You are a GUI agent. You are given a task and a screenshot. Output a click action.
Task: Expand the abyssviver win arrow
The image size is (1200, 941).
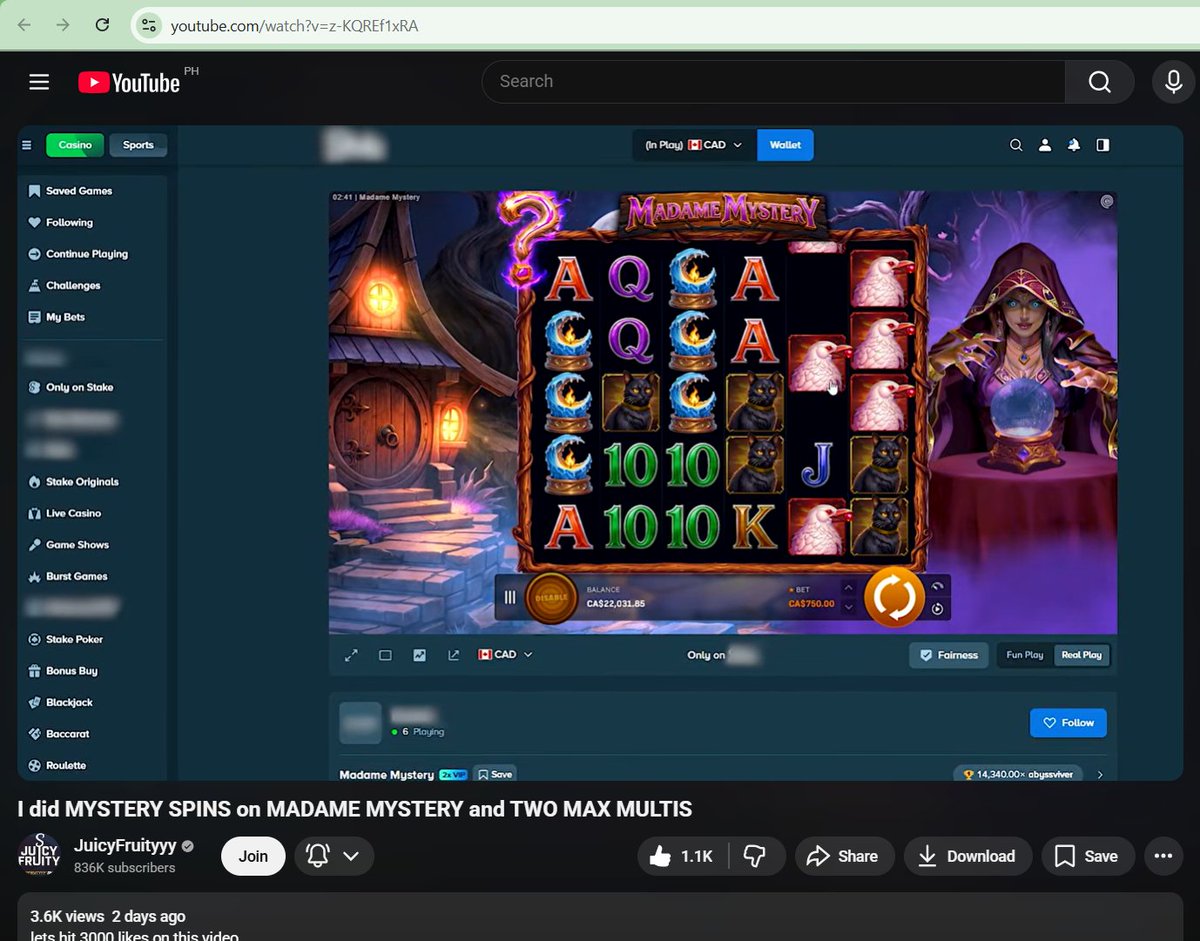1100,774
